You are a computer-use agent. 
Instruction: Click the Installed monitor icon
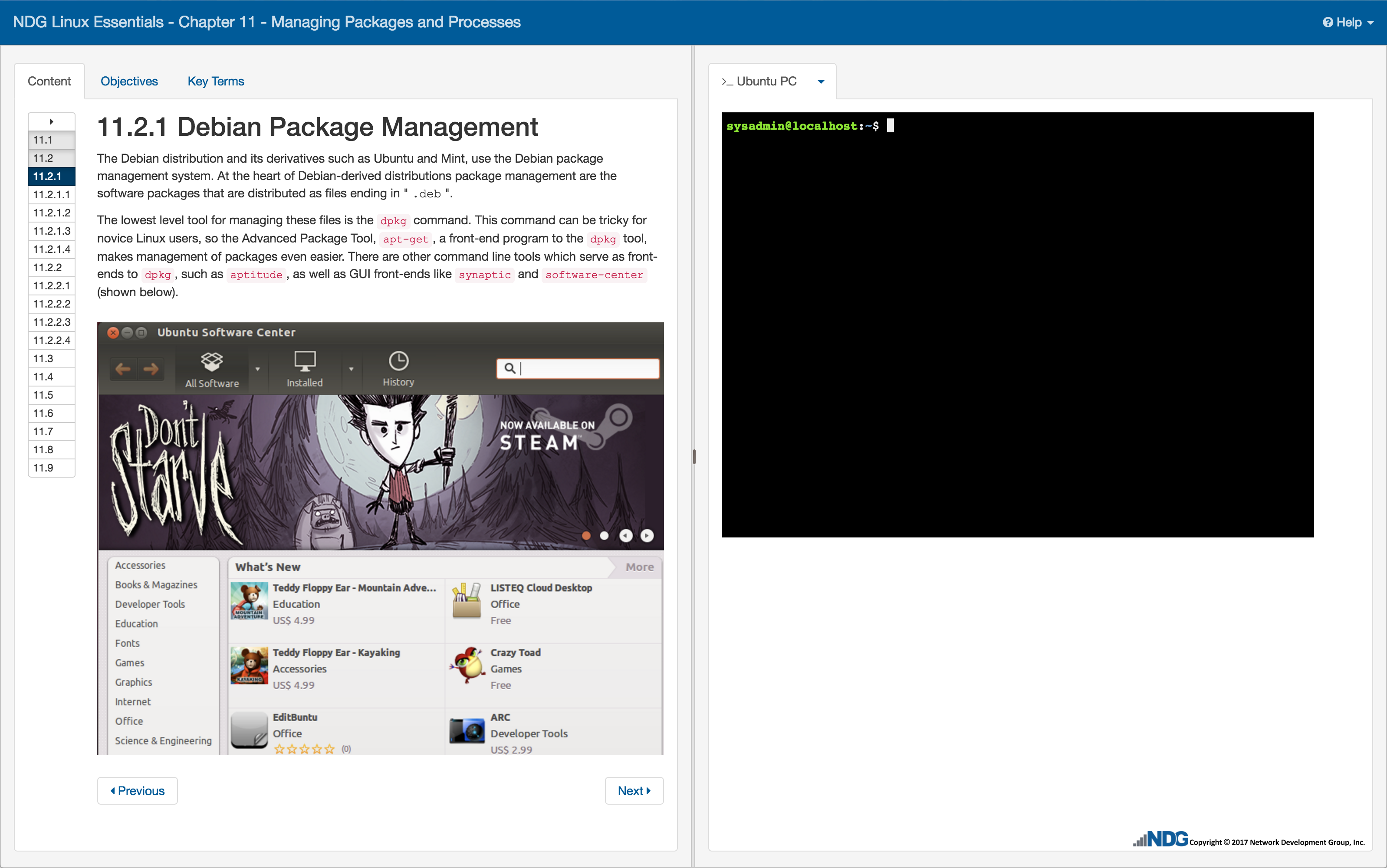pyautogui.click(x=305, y=362)
